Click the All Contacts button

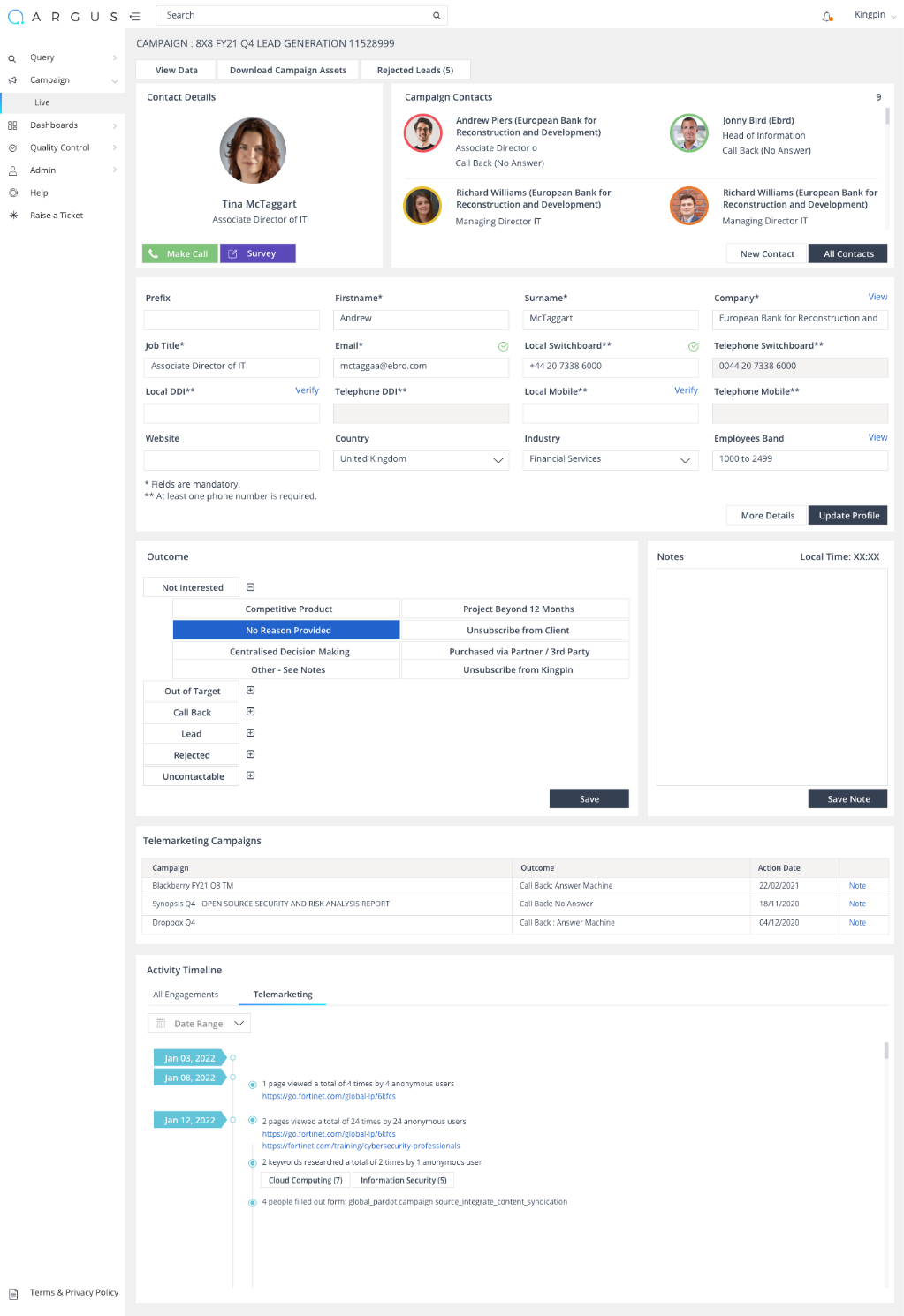click(x=848, y=254)
